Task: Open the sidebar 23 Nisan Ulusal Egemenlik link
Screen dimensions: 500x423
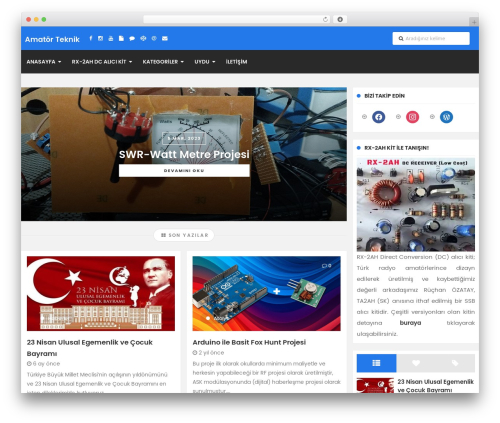Action: point(435,386)
